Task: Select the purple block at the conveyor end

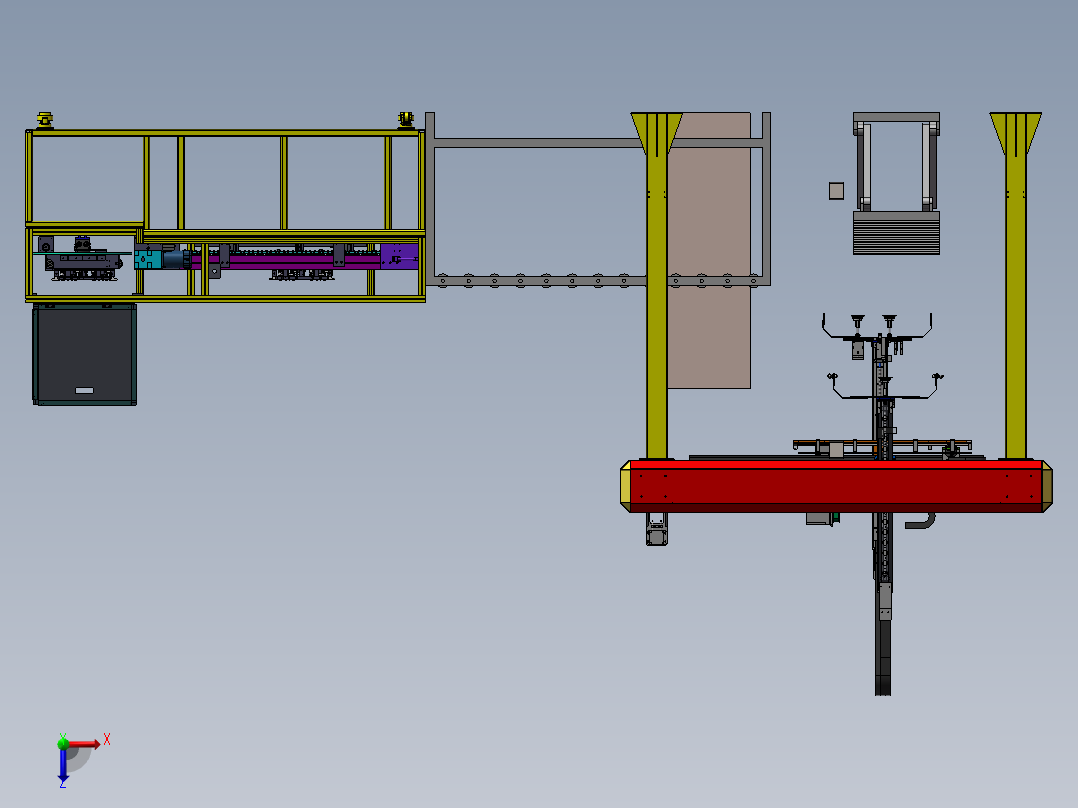Action: [x=399, y=256]
